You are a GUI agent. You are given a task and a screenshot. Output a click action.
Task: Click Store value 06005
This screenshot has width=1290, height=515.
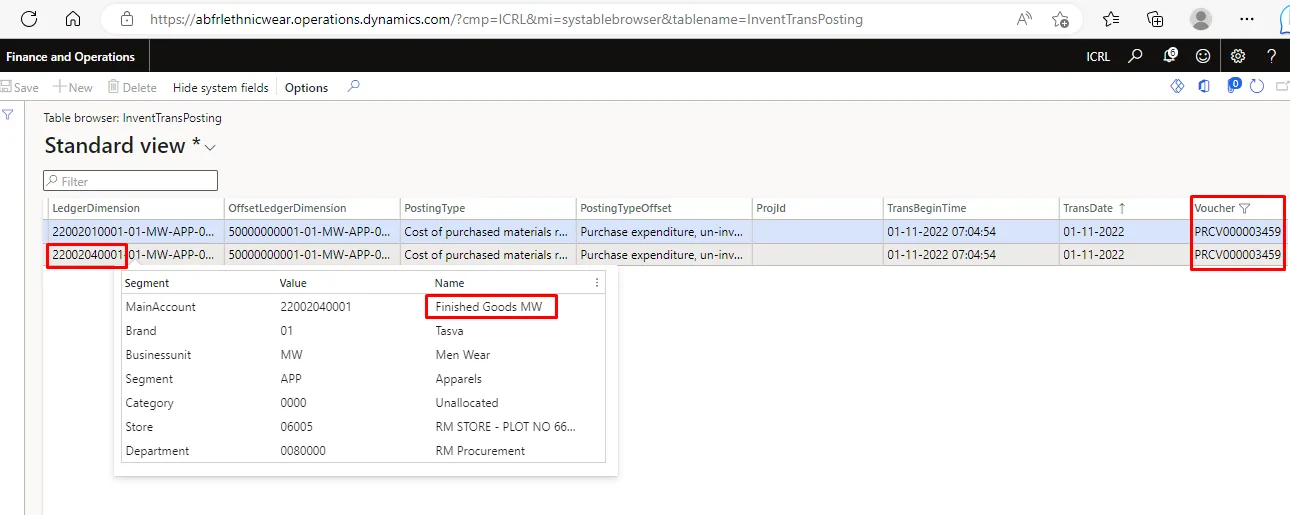click(x=297, y=427)
